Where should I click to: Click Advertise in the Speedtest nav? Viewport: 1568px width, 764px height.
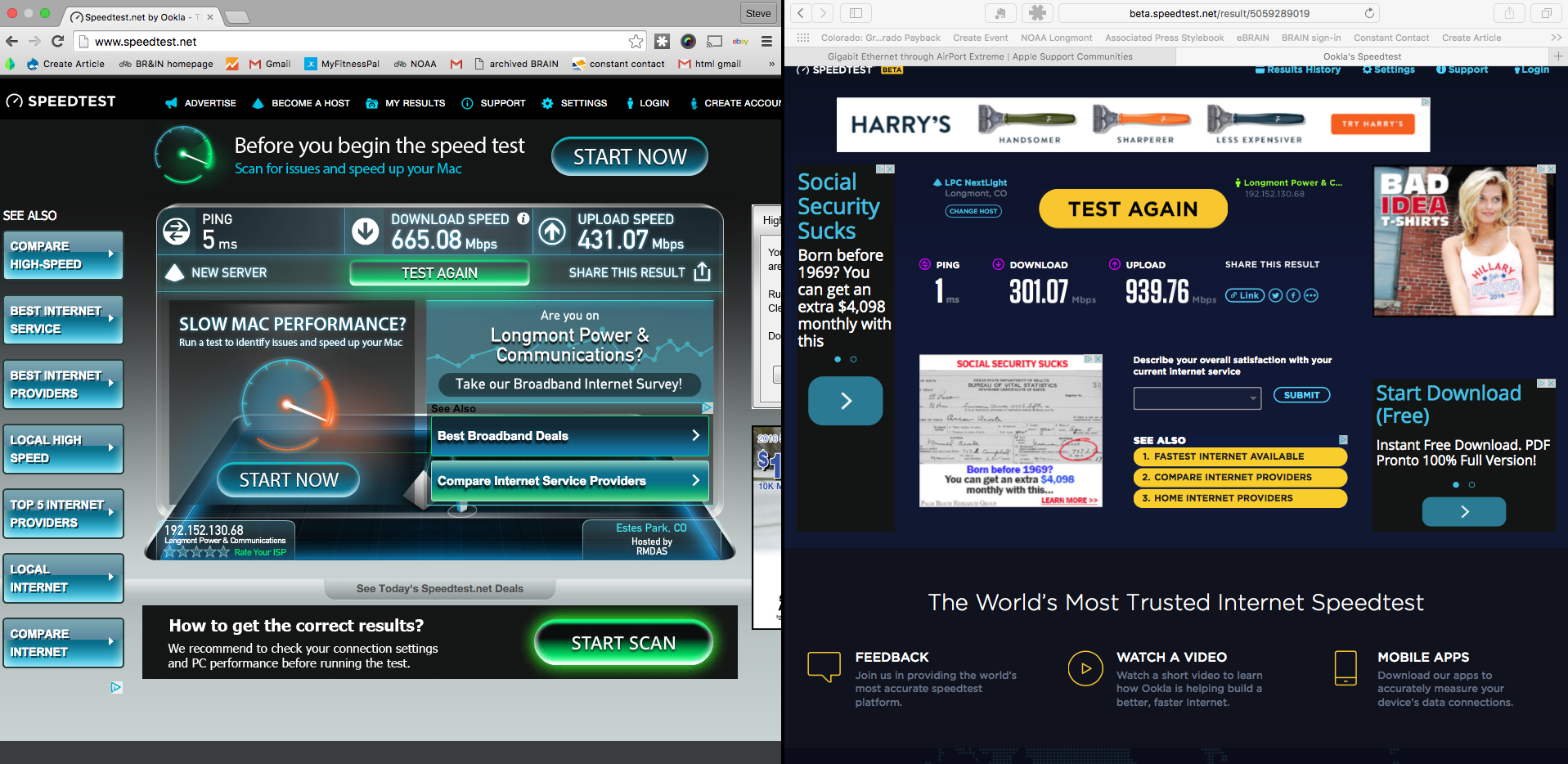tap(201, 103)
